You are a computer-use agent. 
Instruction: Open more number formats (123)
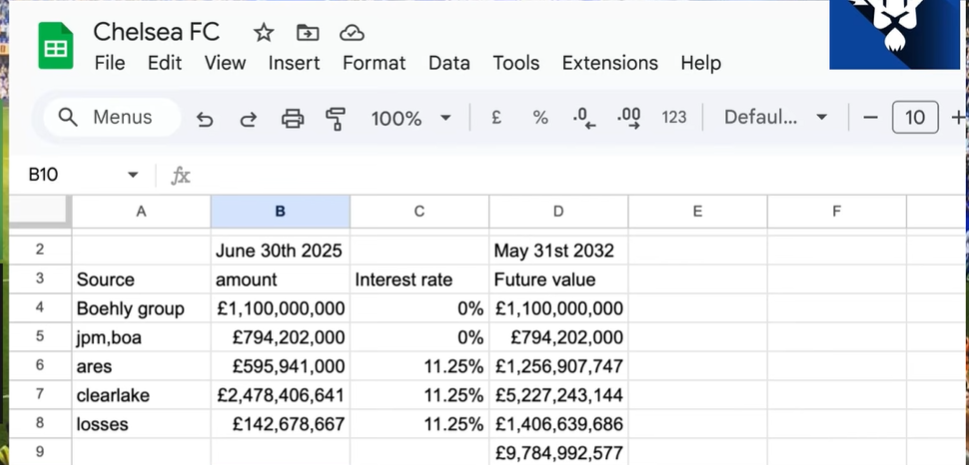[674, 117]
